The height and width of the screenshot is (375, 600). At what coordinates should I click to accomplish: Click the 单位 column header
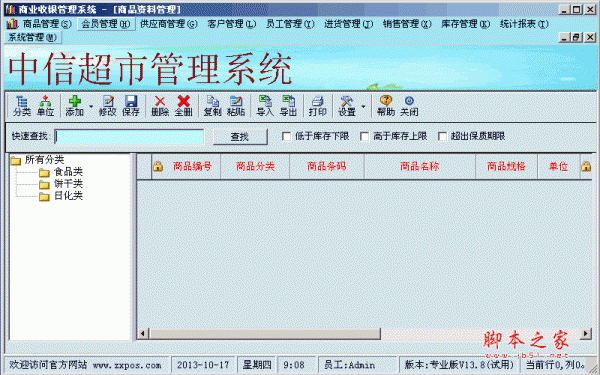[x=558, y=166]
